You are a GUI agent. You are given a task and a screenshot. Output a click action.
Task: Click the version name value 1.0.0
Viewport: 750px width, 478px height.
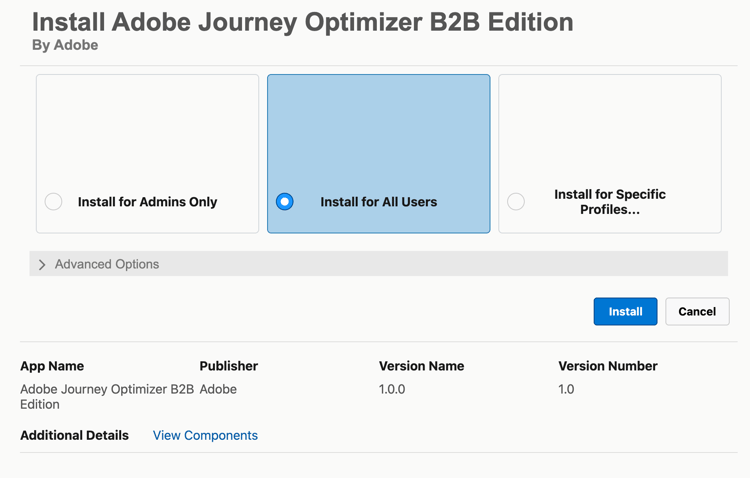[392, 389]
